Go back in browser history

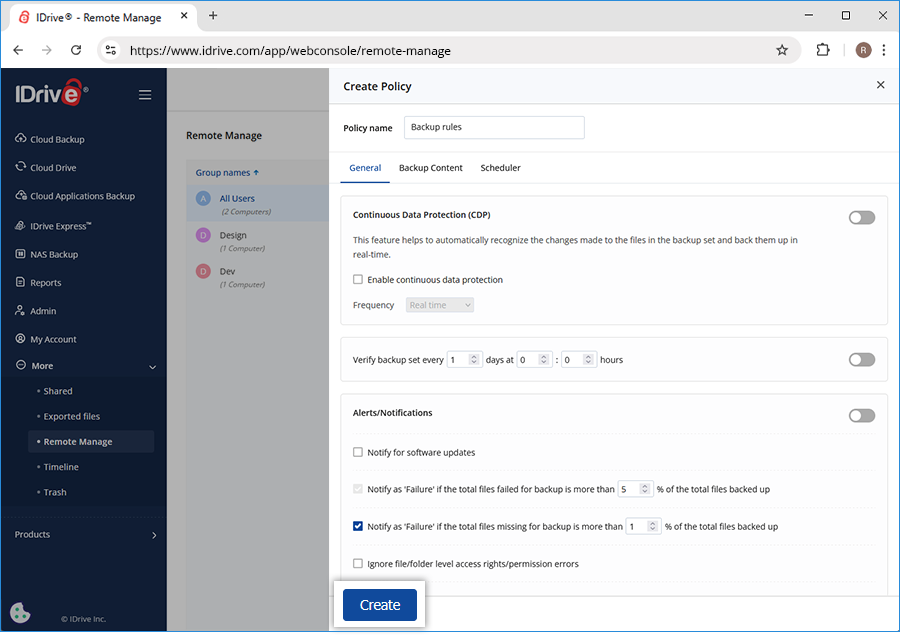click(18, 50)
